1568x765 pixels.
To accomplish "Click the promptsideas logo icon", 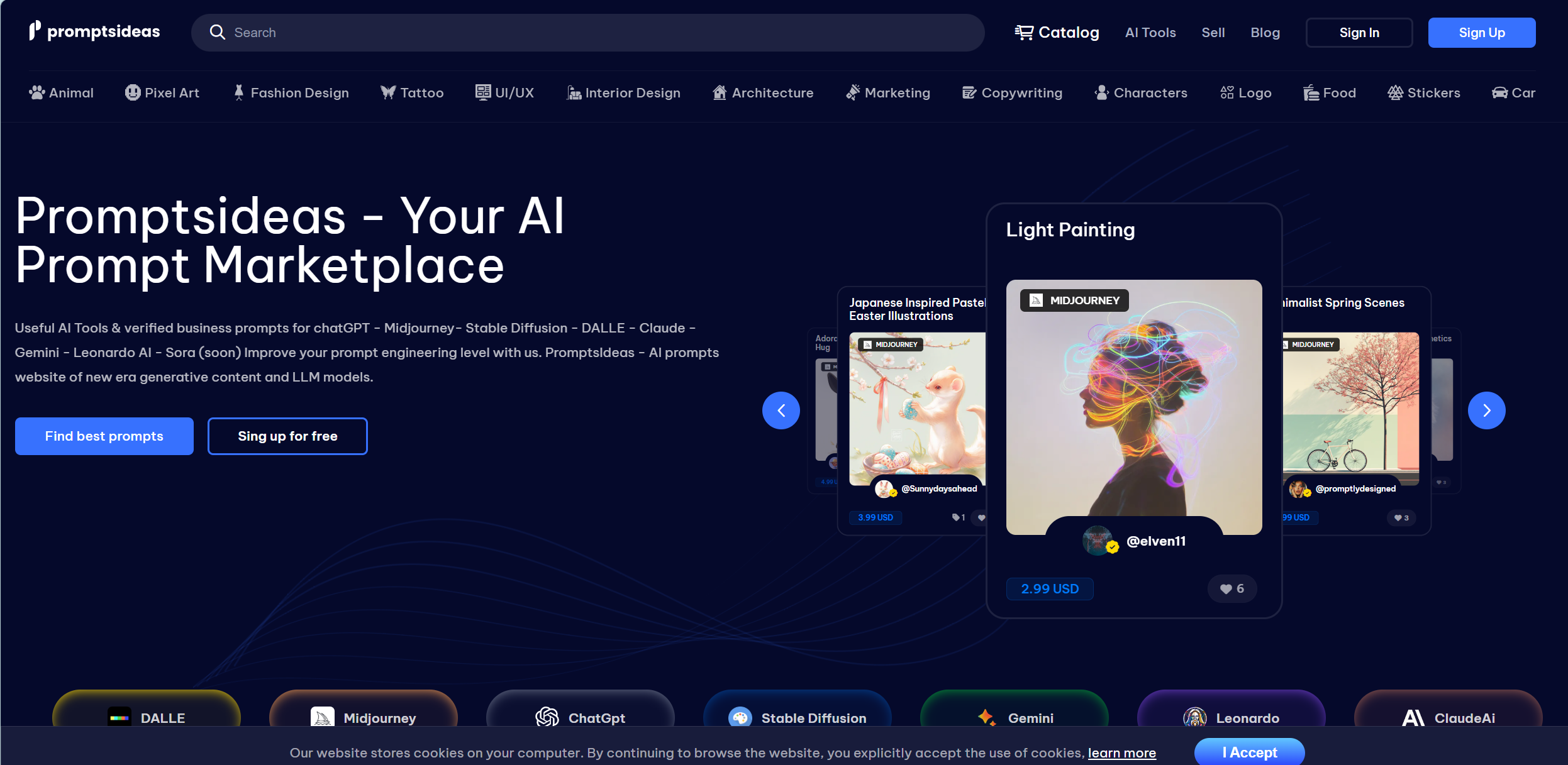I will point(35,31).
